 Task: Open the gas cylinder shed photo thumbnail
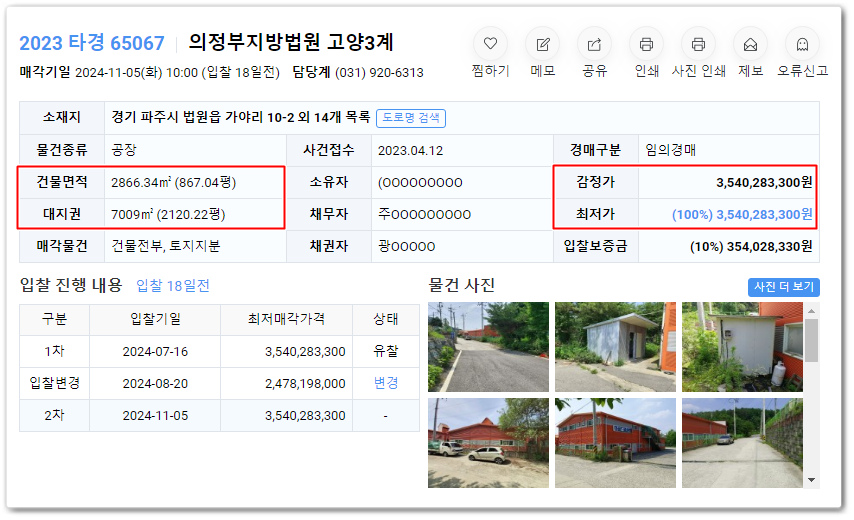742,347
